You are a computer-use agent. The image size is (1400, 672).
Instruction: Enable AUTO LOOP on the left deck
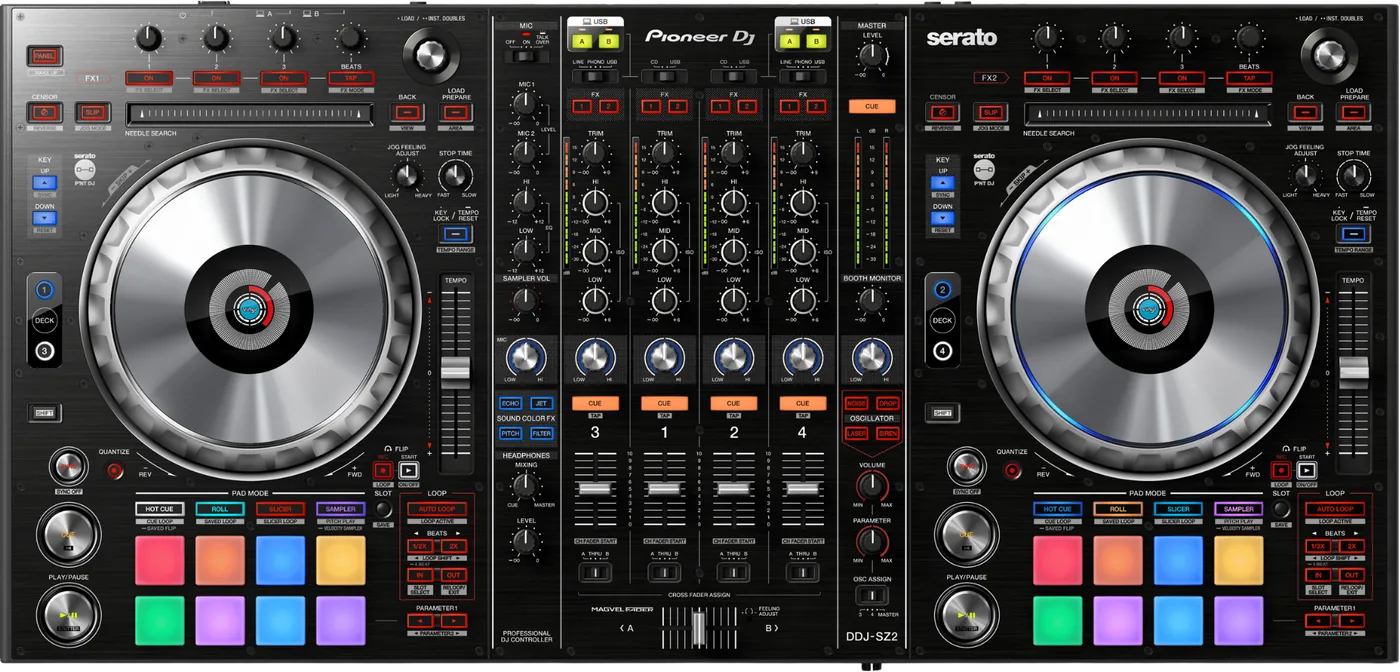pyautogui.click(x=436, y=509)
